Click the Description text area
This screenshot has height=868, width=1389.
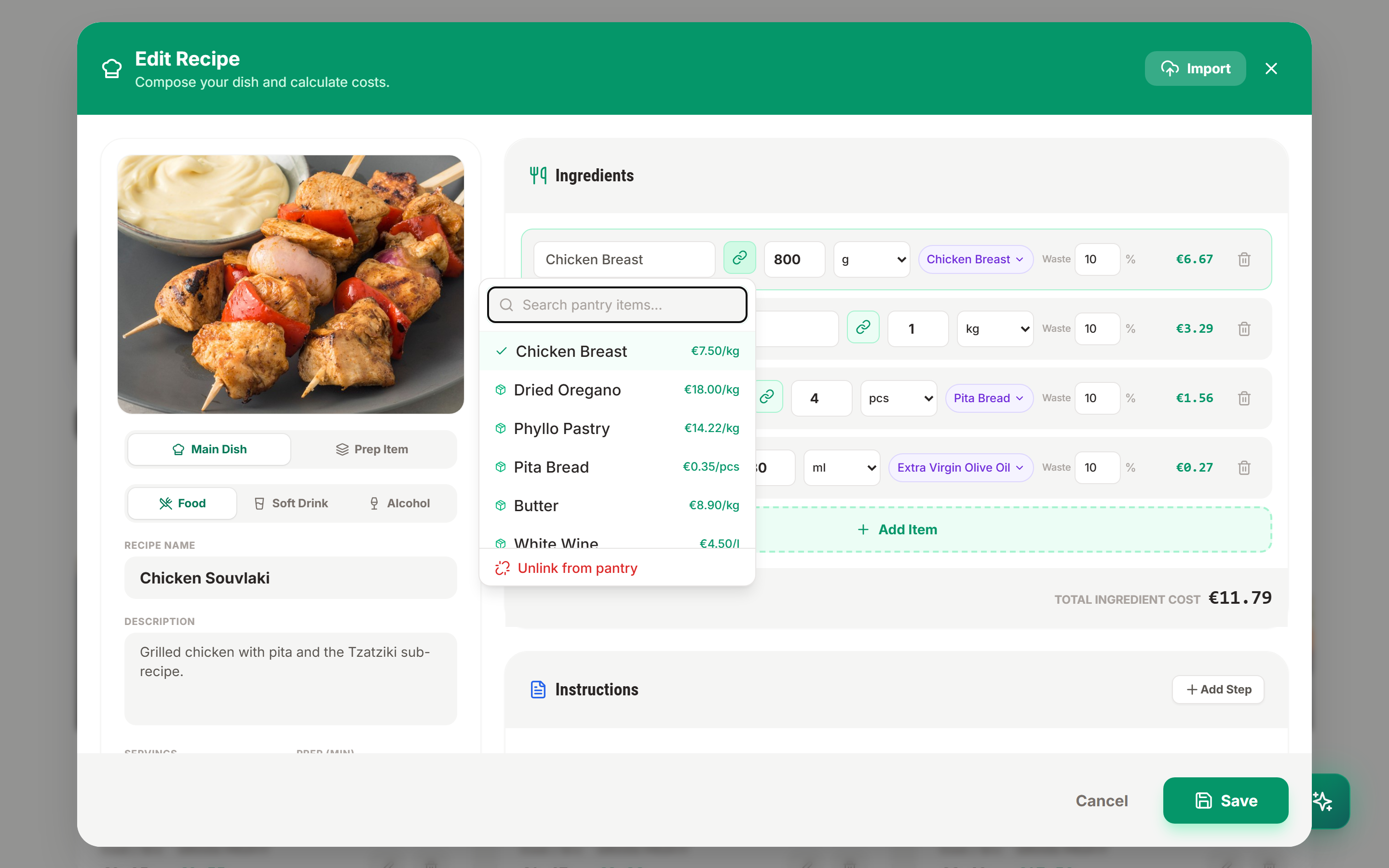pos(290,678)
